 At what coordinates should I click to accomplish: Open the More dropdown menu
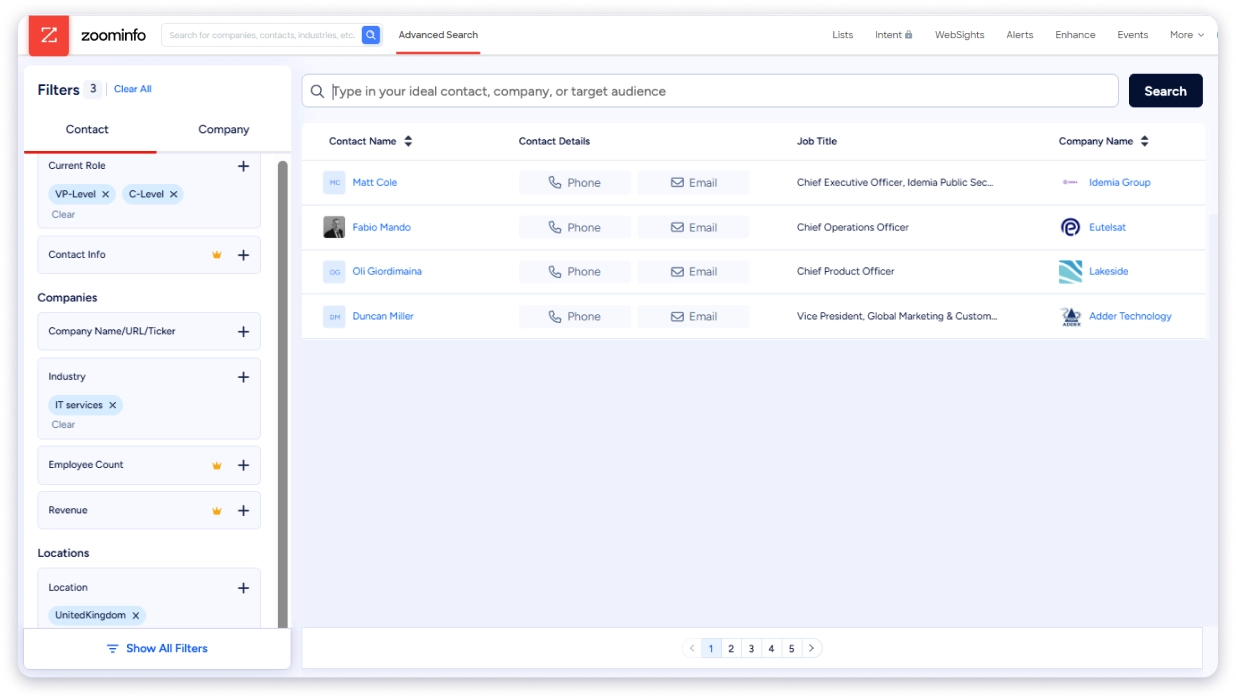click(x=1187, y=35)
